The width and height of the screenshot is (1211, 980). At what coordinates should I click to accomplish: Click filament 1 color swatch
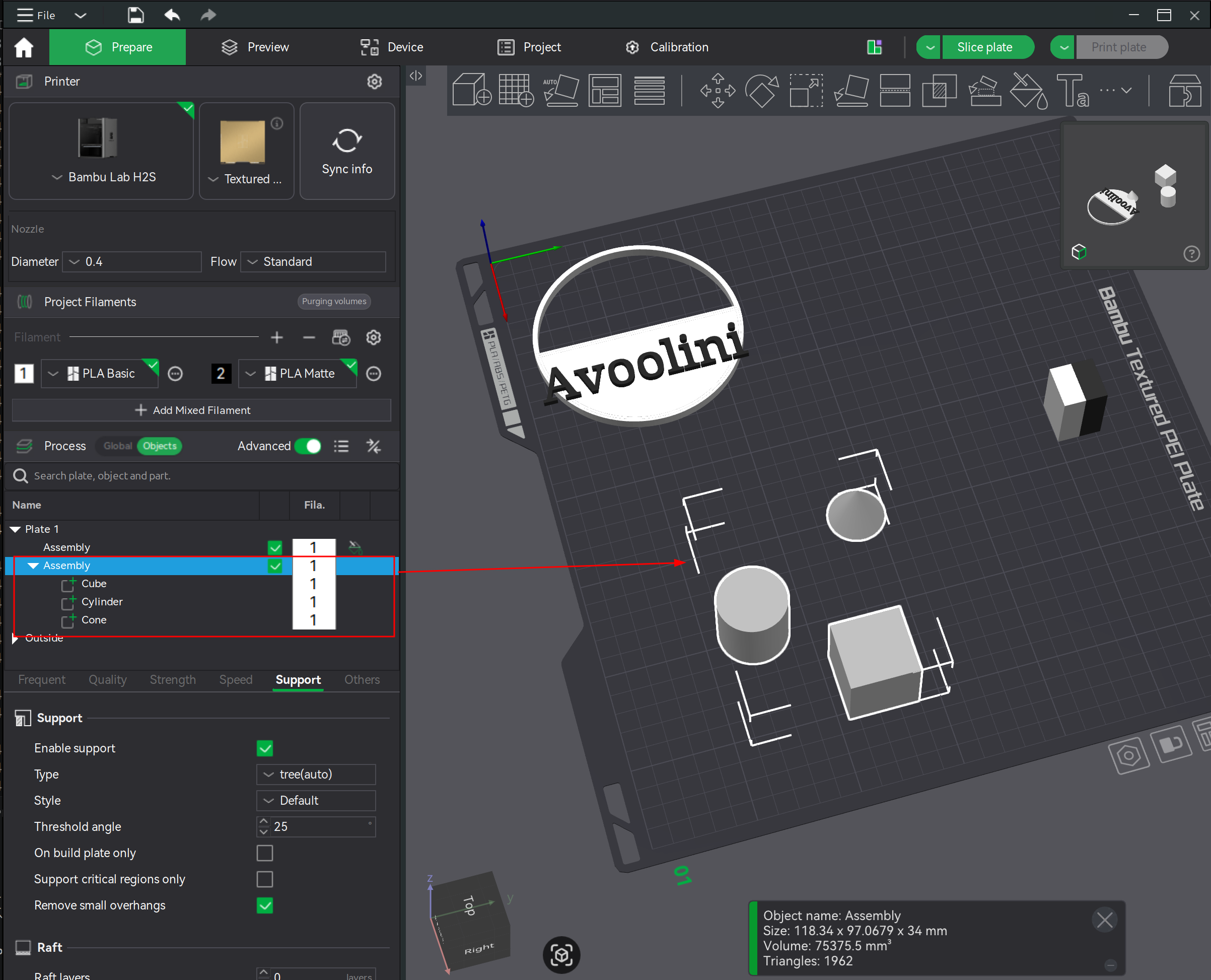24,374
